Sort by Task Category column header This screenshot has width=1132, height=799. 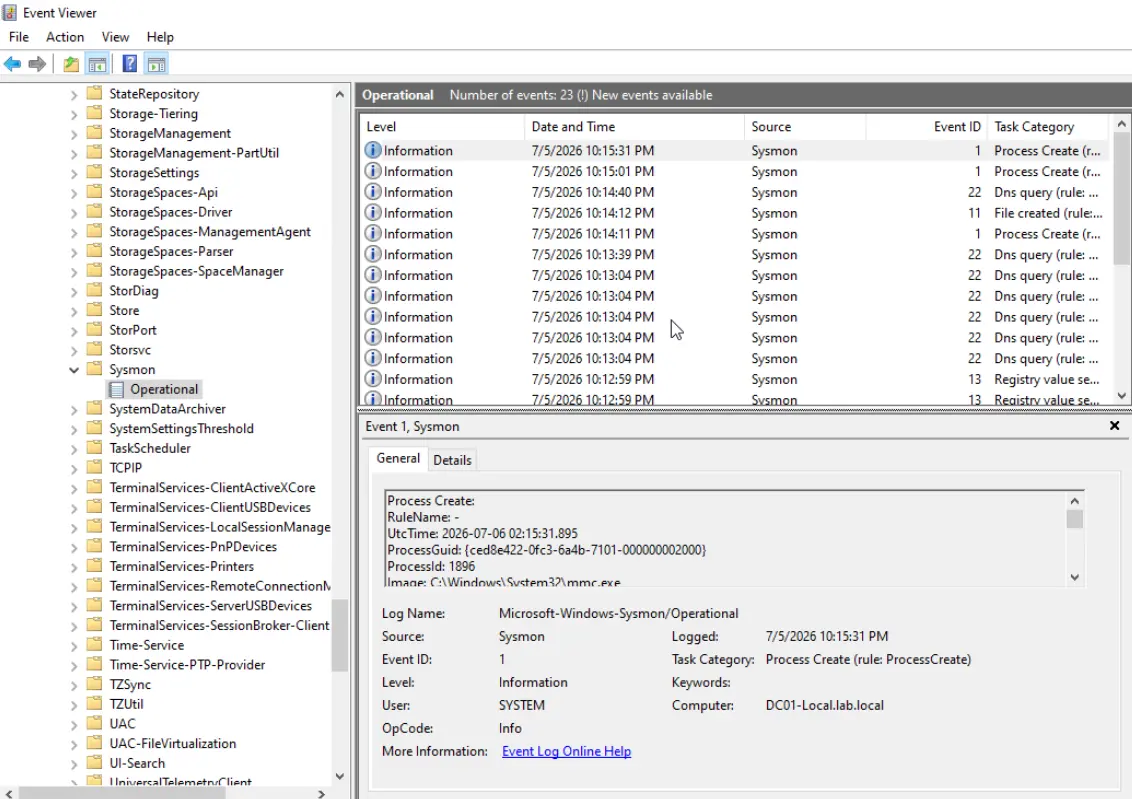1048,126
